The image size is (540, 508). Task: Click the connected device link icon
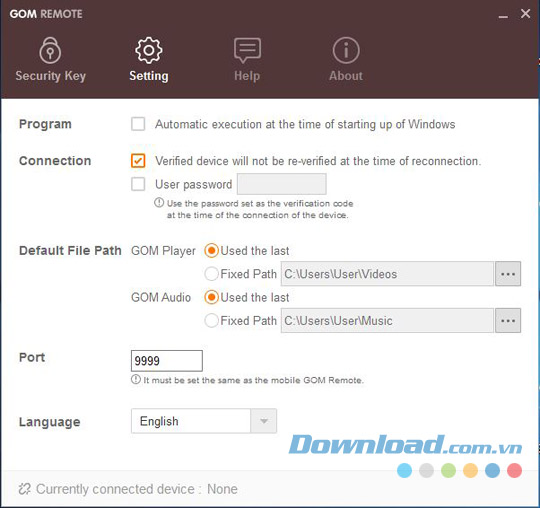pyautogui.click(x=25, y=489)
